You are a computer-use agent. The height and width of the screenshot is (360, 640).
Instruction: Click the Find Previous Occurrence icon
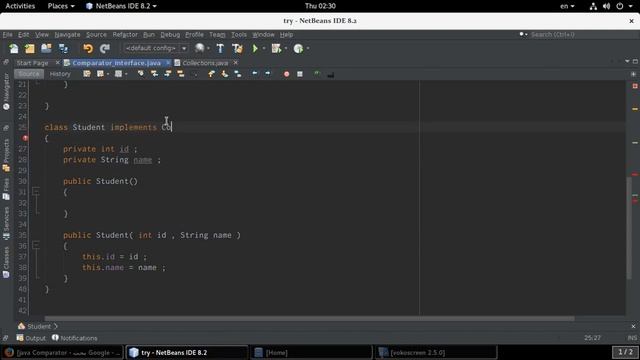point(154,74)
